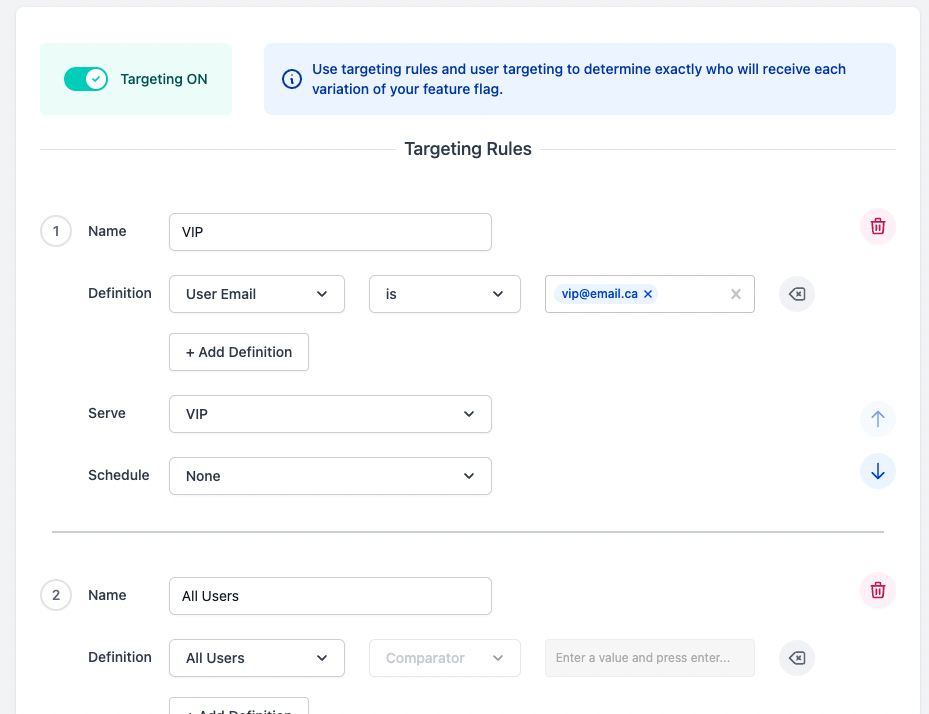Click the rule number 1 badge
This screenshot has height=714, width=929.
(56, 232)
